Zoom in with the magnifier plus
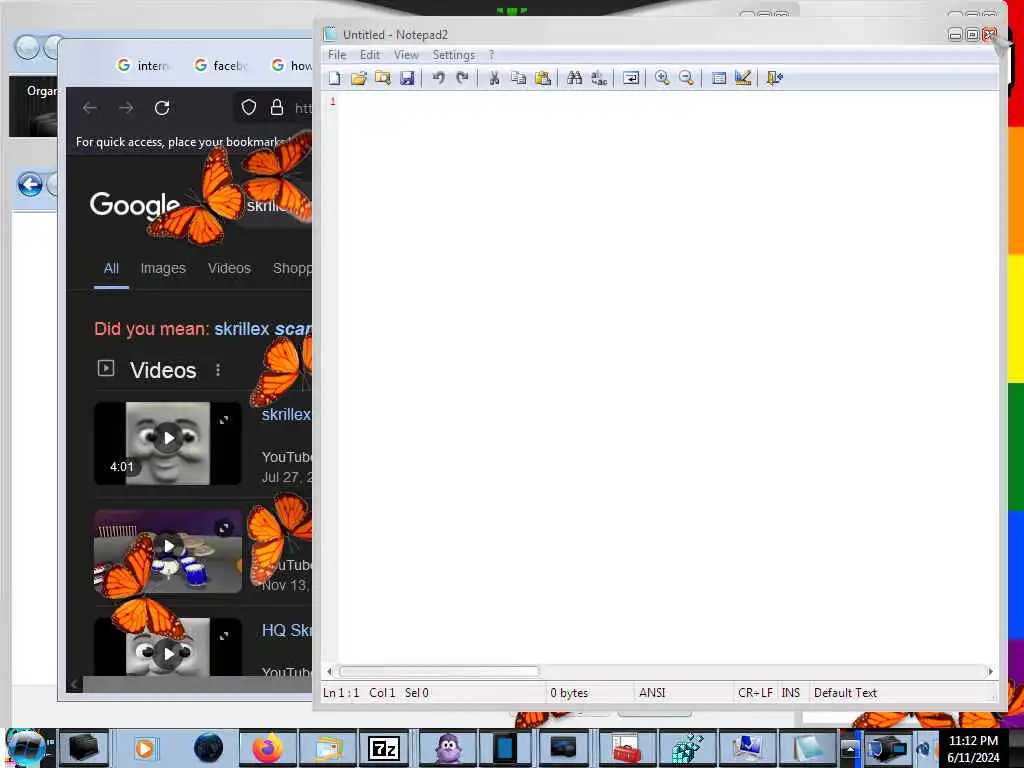Viewport: 1024px width, 768px height. coord(662,78)
